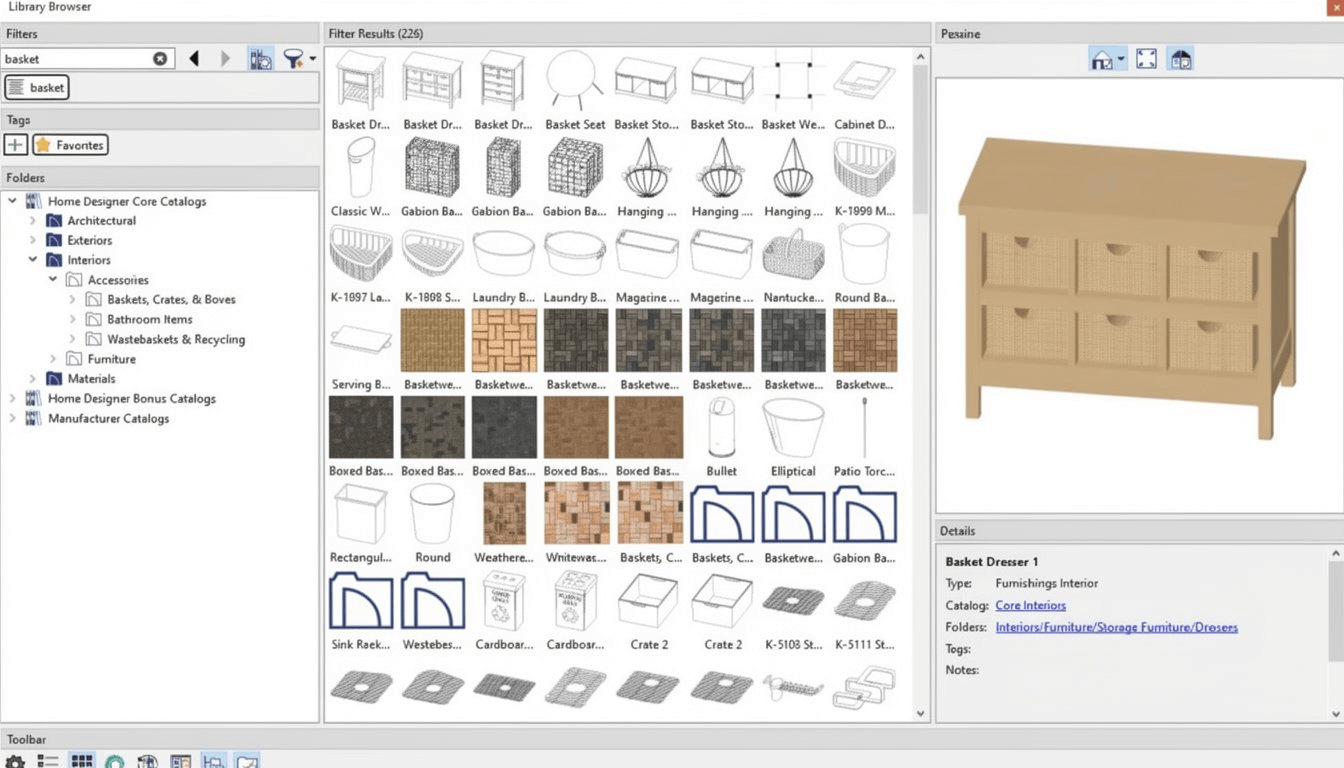Select the Whitewas... basketweave material
The image size is (1344, 768).
pyautogui.click(x=576, y=523)
